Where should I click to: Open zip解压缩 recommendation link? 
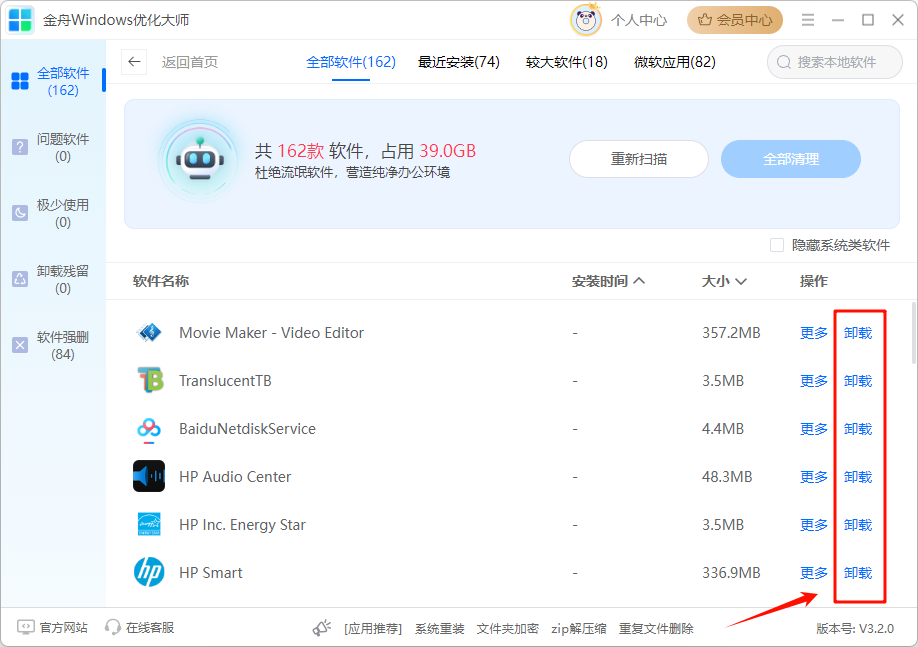578,629
